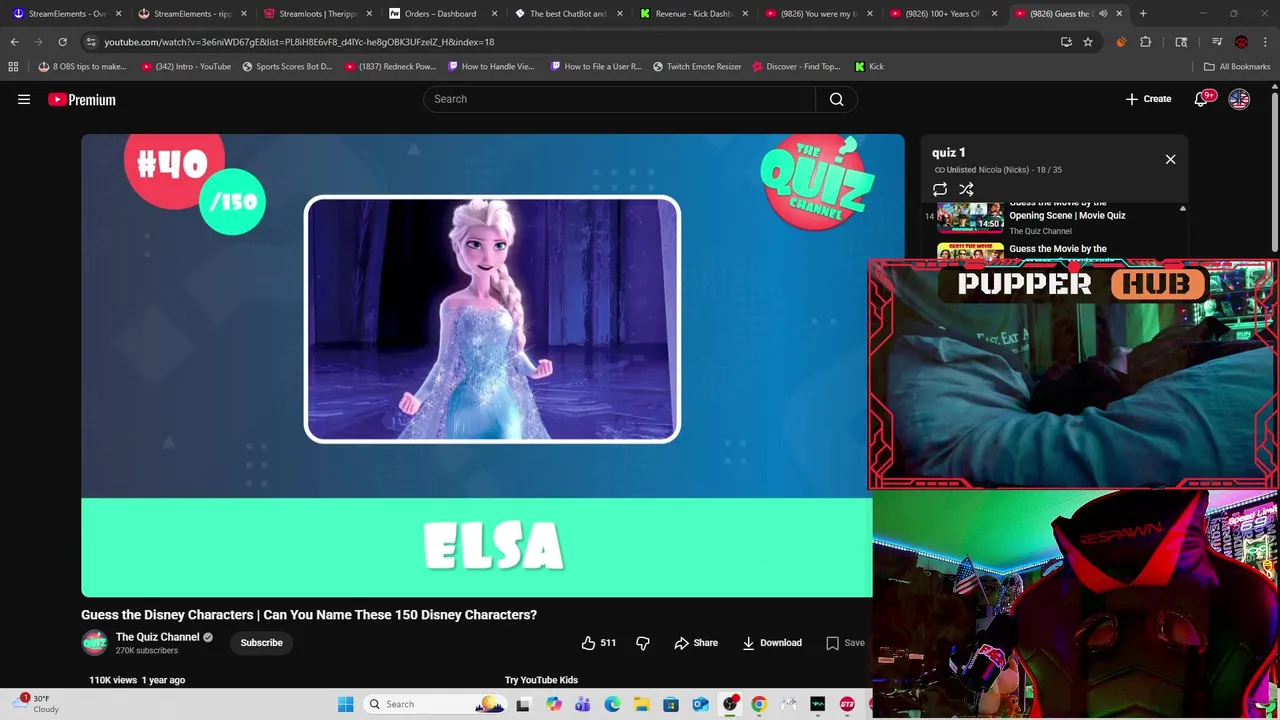1280x720 pixels.
Task: Go to YouTube Premium home logo
Action: click(81, 99)
